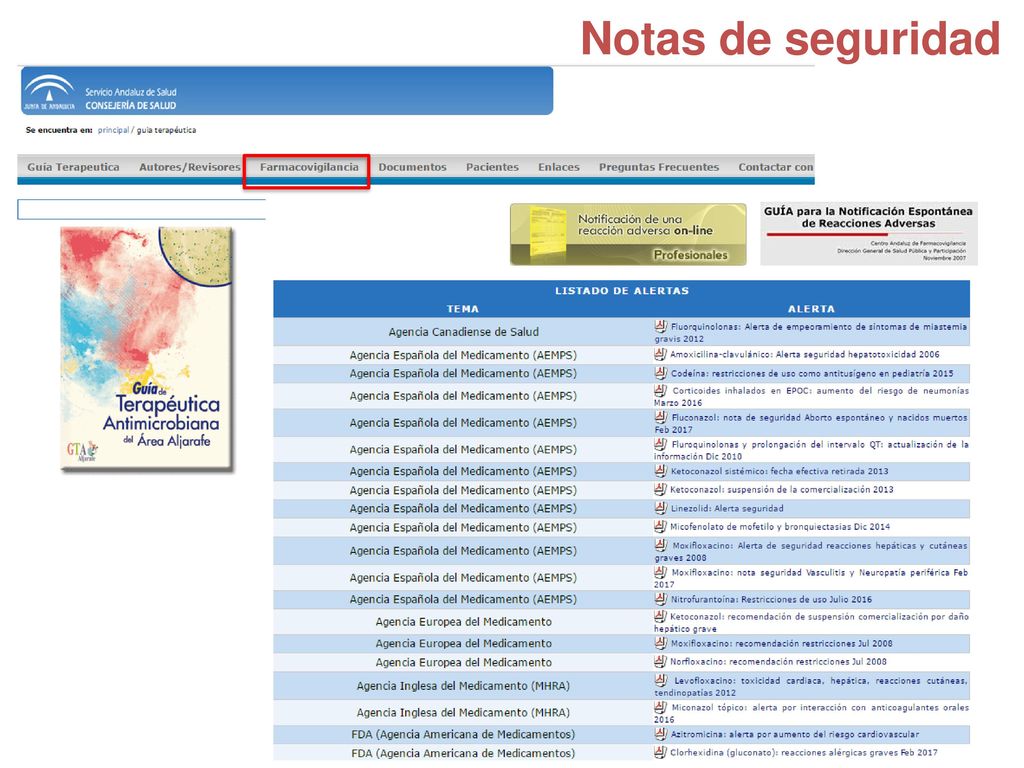Click PDF icon for Azitromicina riesgo cardiovascular
Screen dimensions: 1024x768
[x=660, y=734]
